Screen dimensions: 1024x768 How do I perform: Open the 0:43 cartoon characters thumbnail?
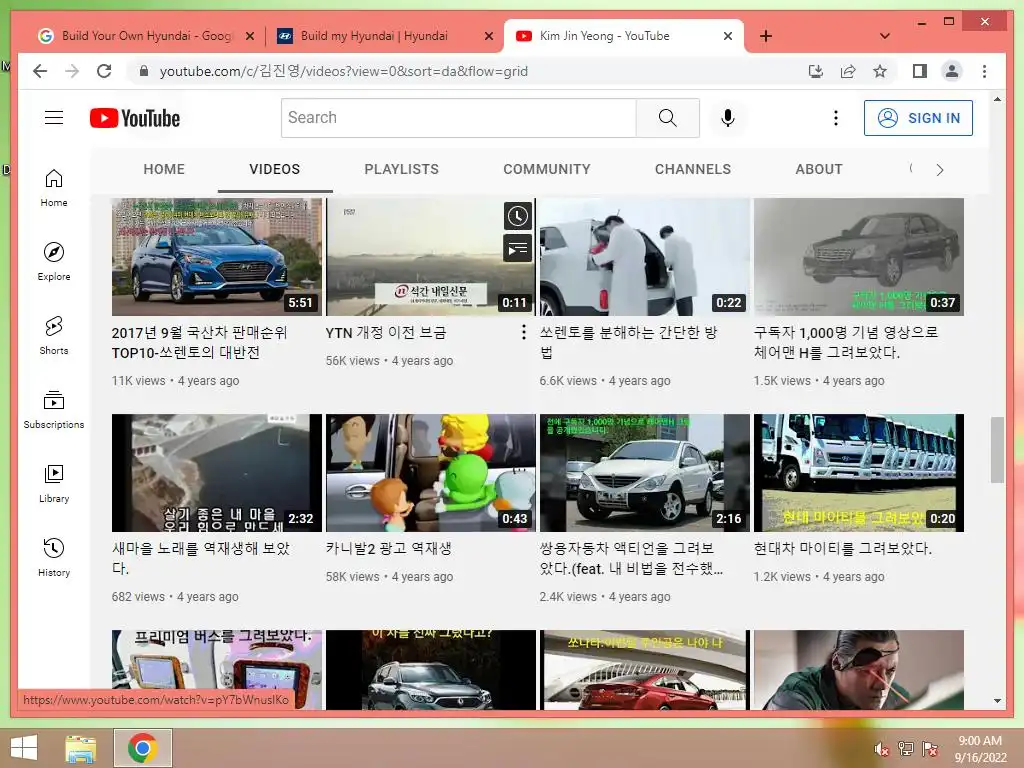pyautogui.click(x=430, y=473)
